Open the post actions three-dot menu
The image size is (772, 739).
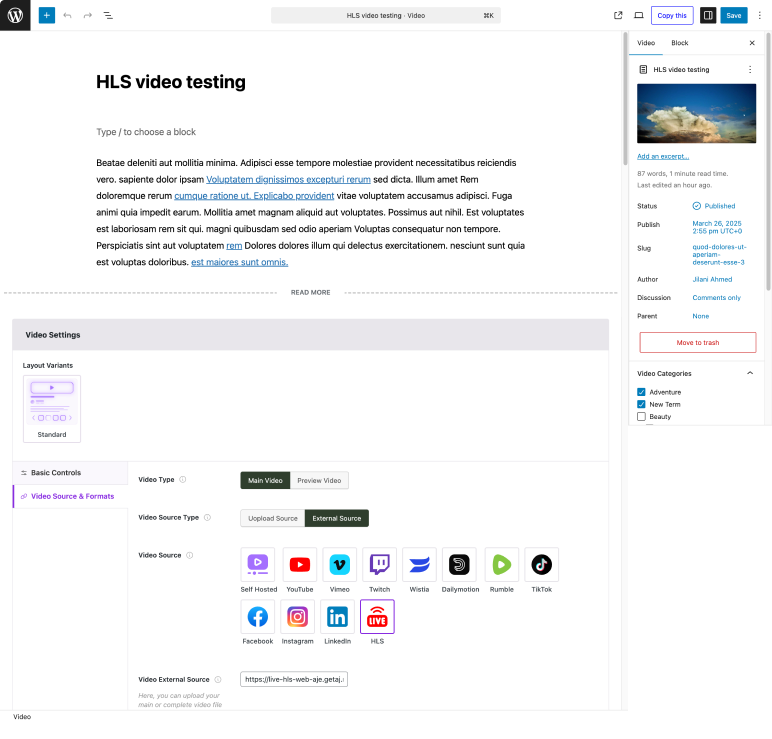pyautogui.click(x=750, y=70)
